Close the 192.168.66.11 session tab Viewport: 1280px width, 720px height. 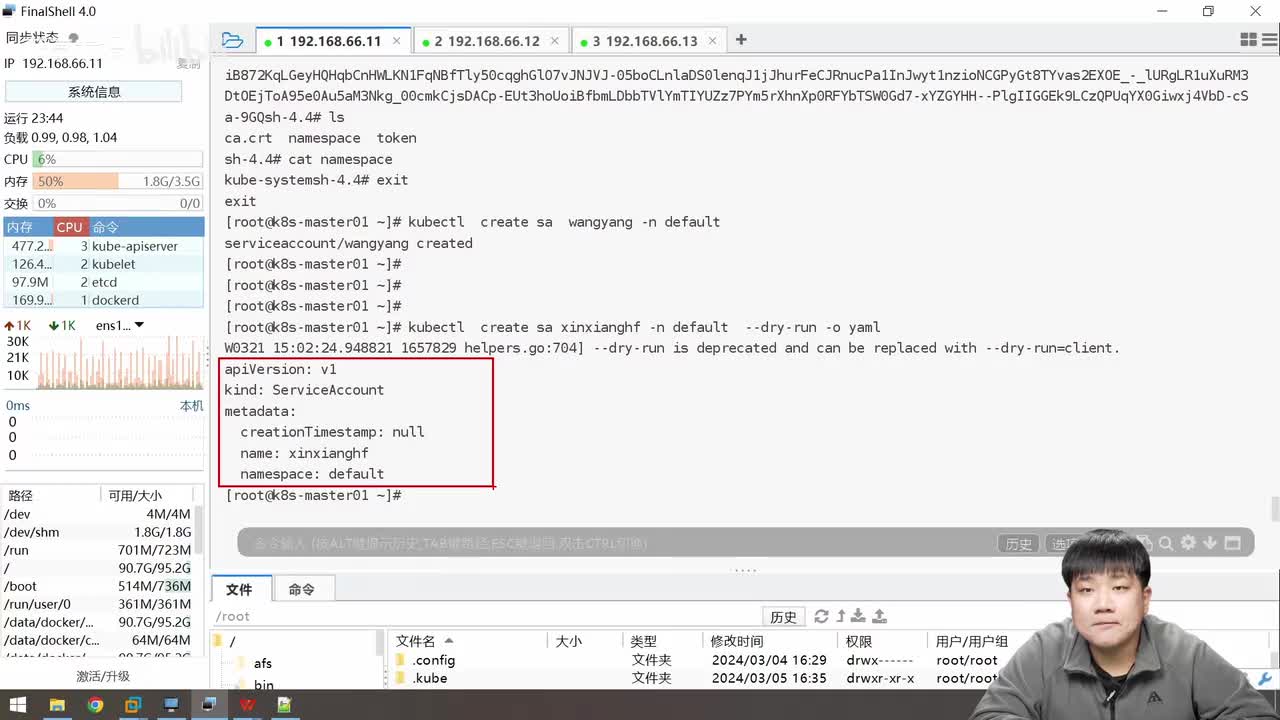point(397,41)
